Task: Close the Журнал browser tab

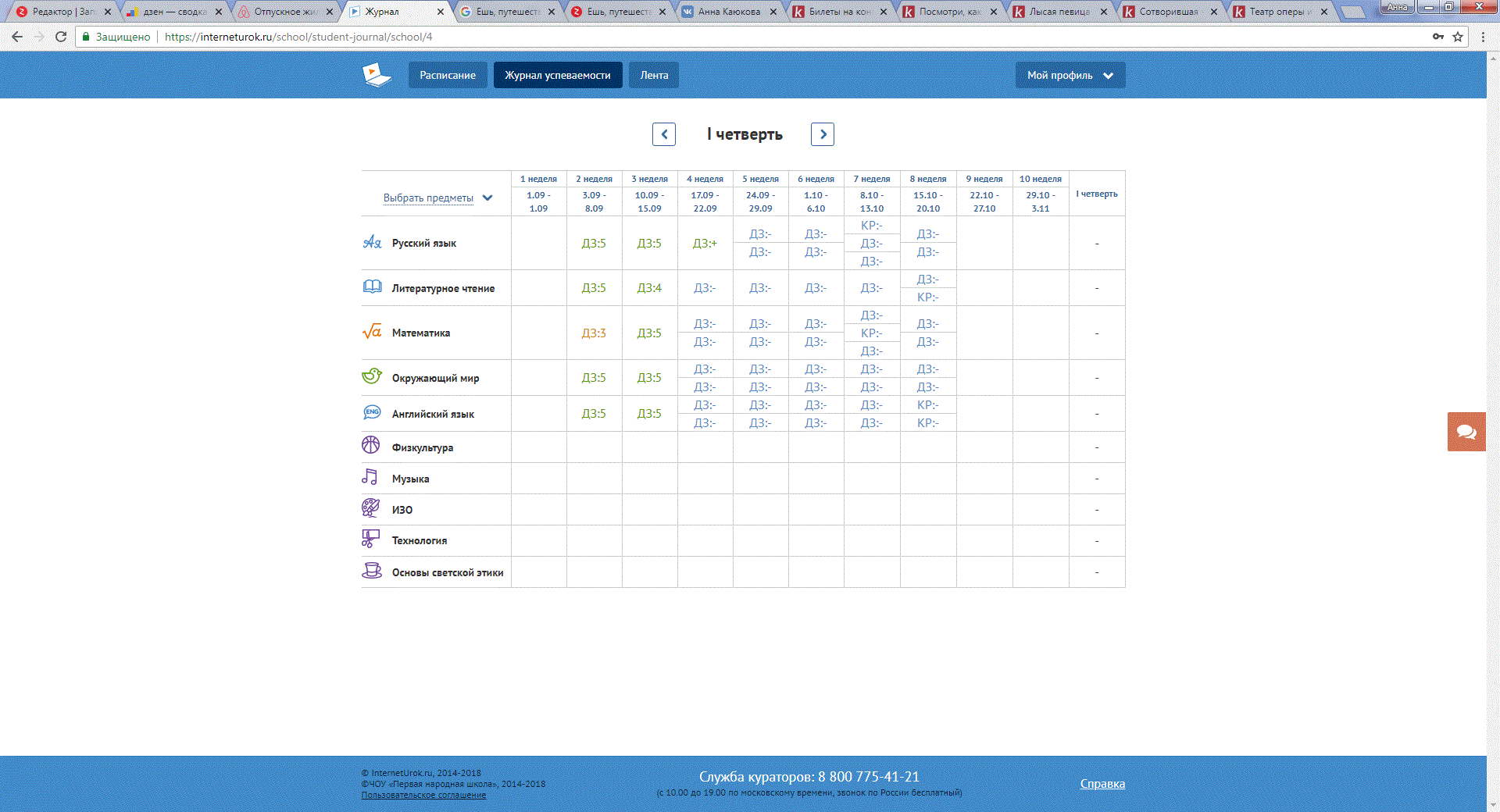Action: pos(441,12)
